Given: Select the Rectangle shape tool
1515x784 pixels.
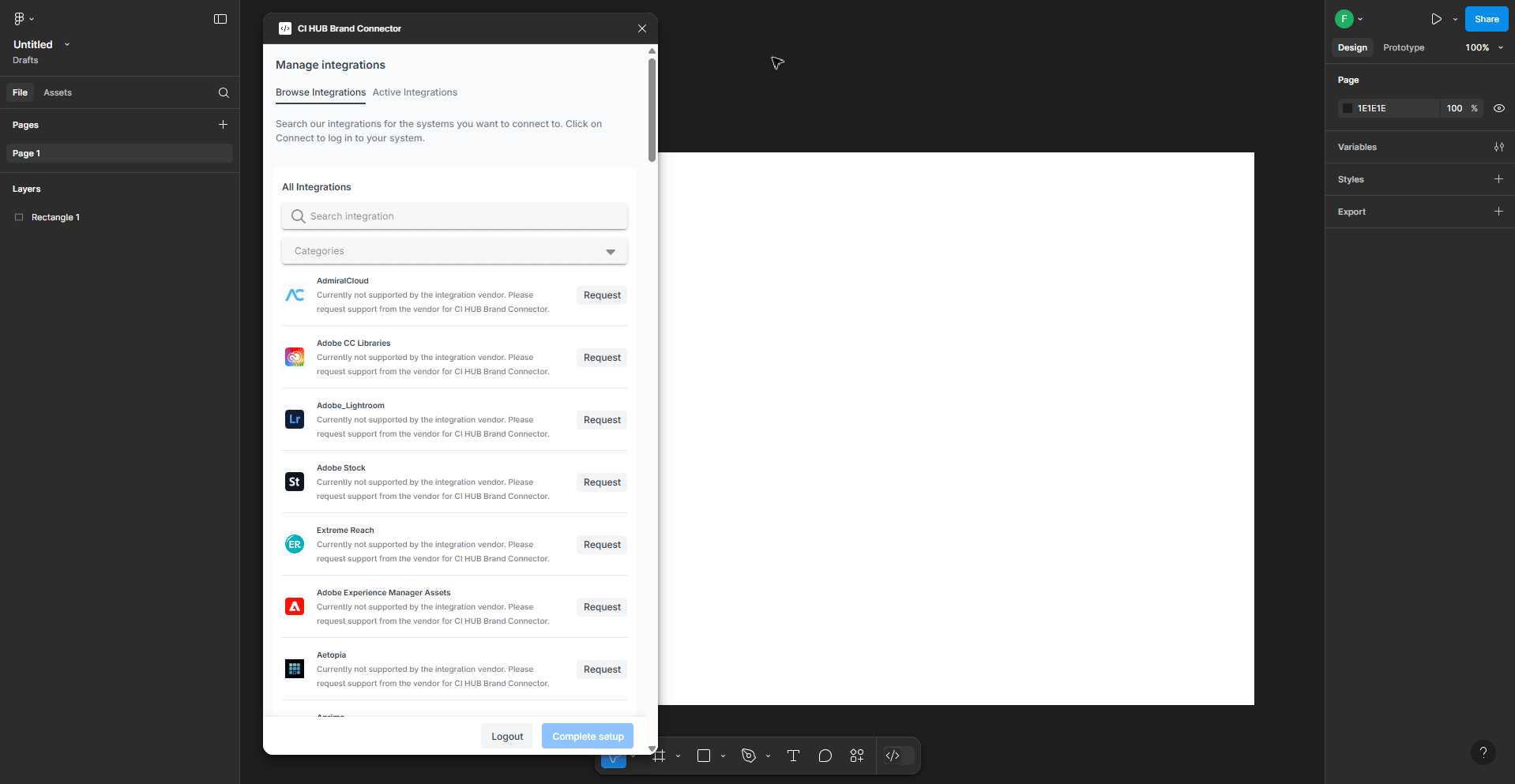Looking at the screenshot, I should pyautogui.click(x=703, y=756).
